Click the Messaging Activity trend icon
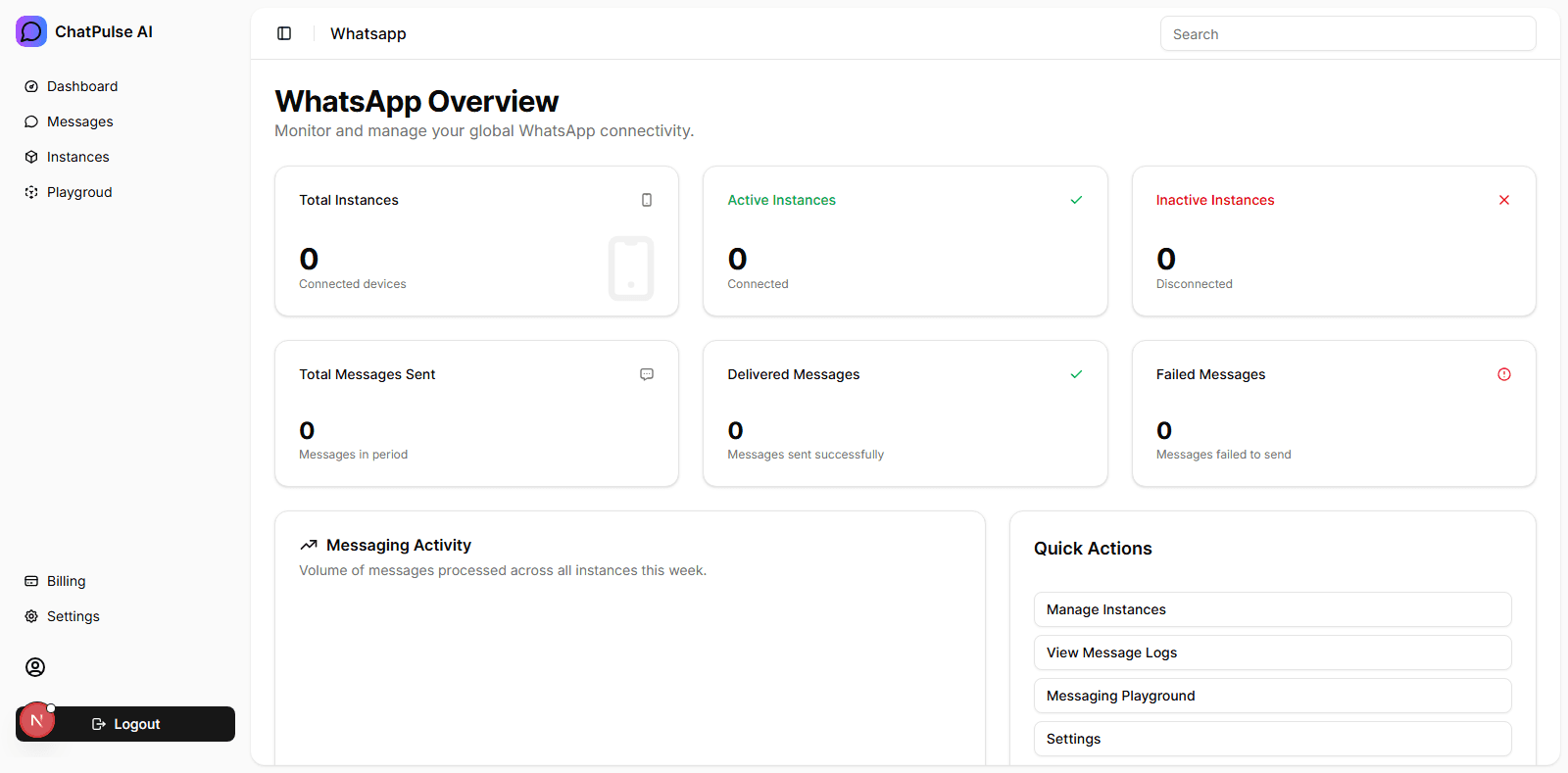The height and width of the screenshot is (773, 1568). pyautogui.click(x=309, y=545)
